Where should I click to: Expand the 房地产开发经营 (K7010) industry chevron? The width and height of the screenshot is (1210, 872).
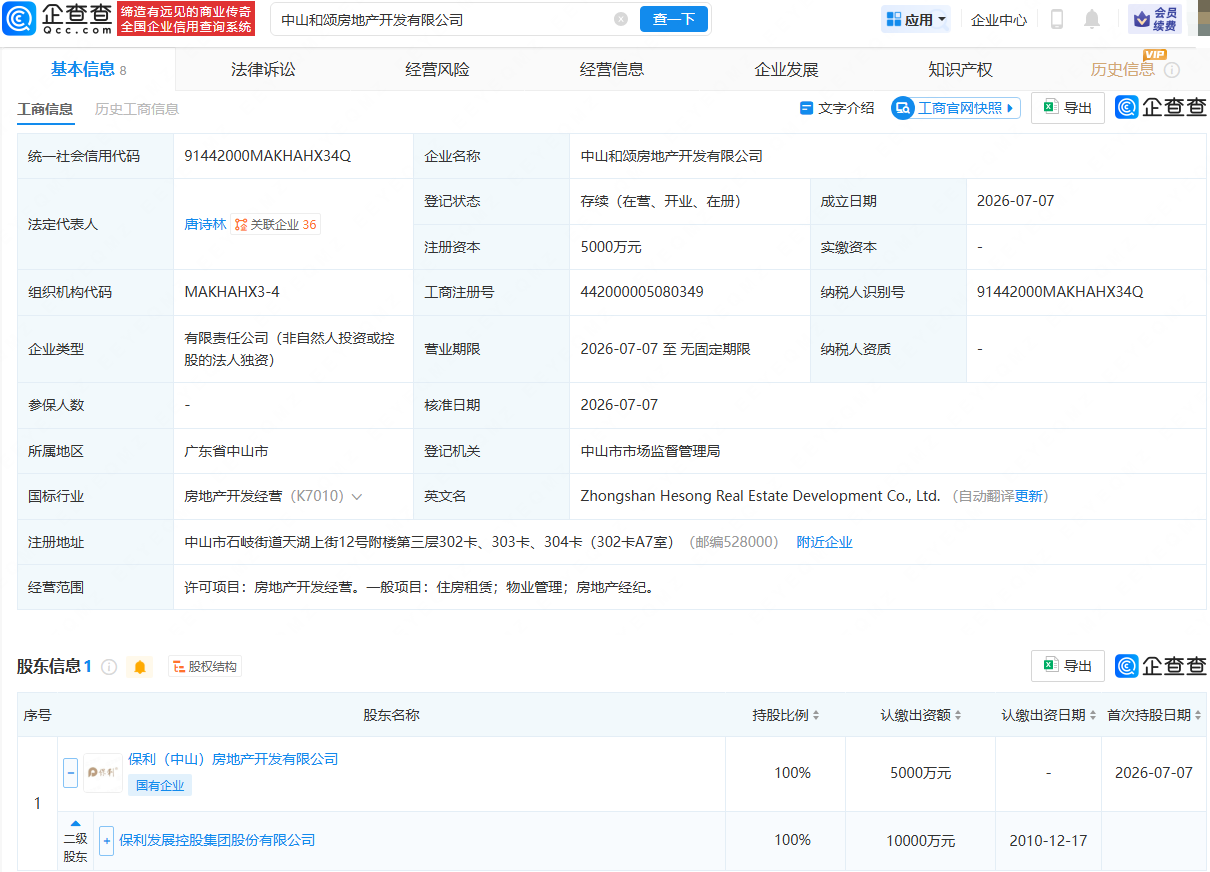pyautogui.click(x=357, y=497)
